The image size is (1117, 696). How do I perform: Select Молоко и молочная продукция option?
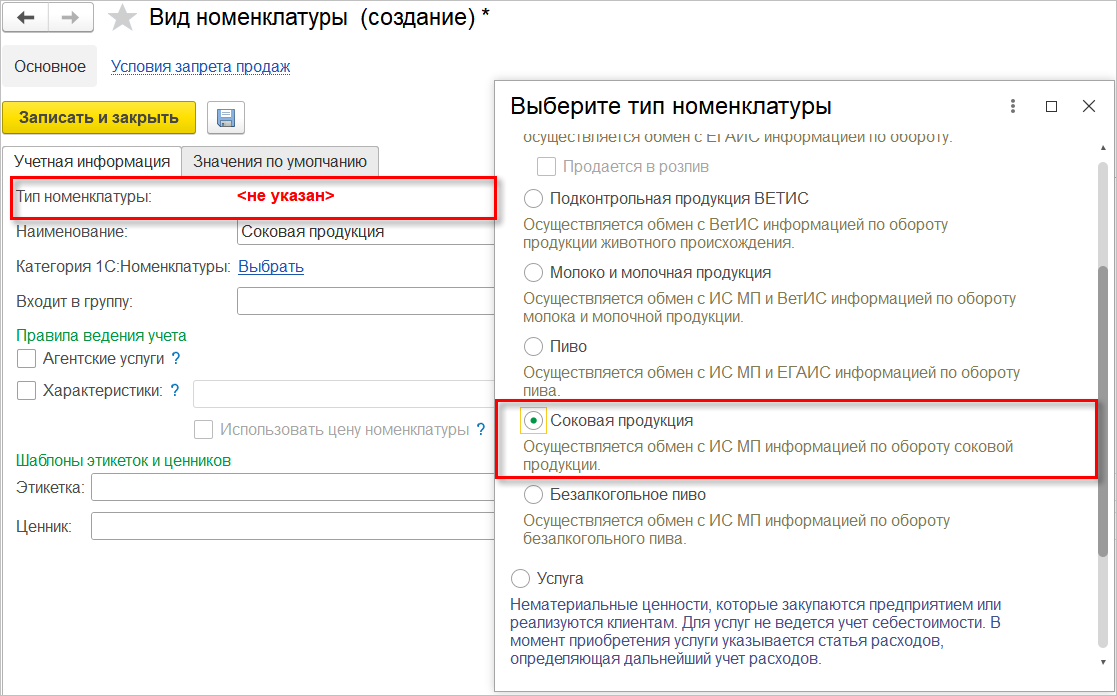point(533,272)
